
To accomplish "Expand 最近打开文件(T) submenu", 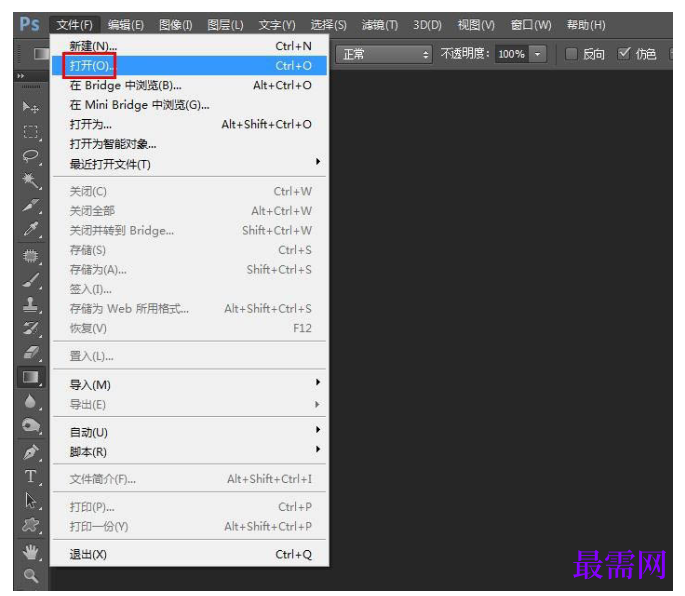I will [x=189, y=164].
